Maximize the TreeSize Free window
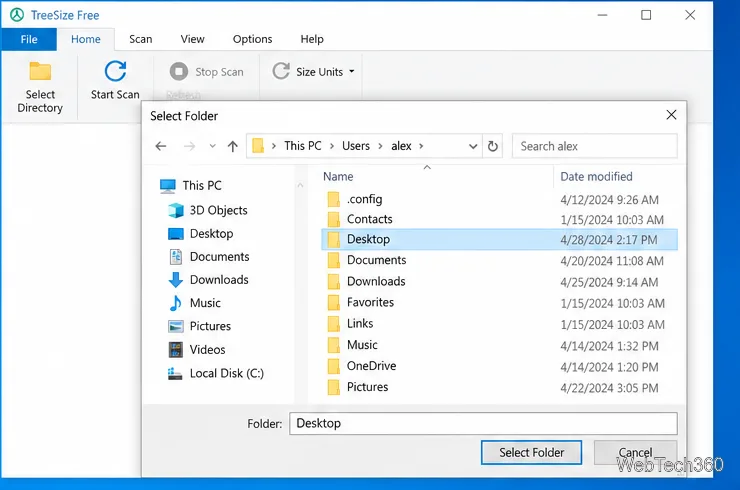 646,15
